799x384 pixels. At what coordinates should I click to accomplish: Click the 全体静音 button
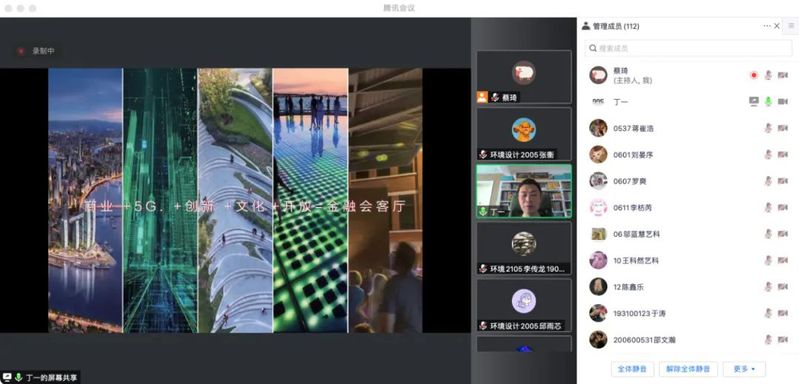(632, 369)
